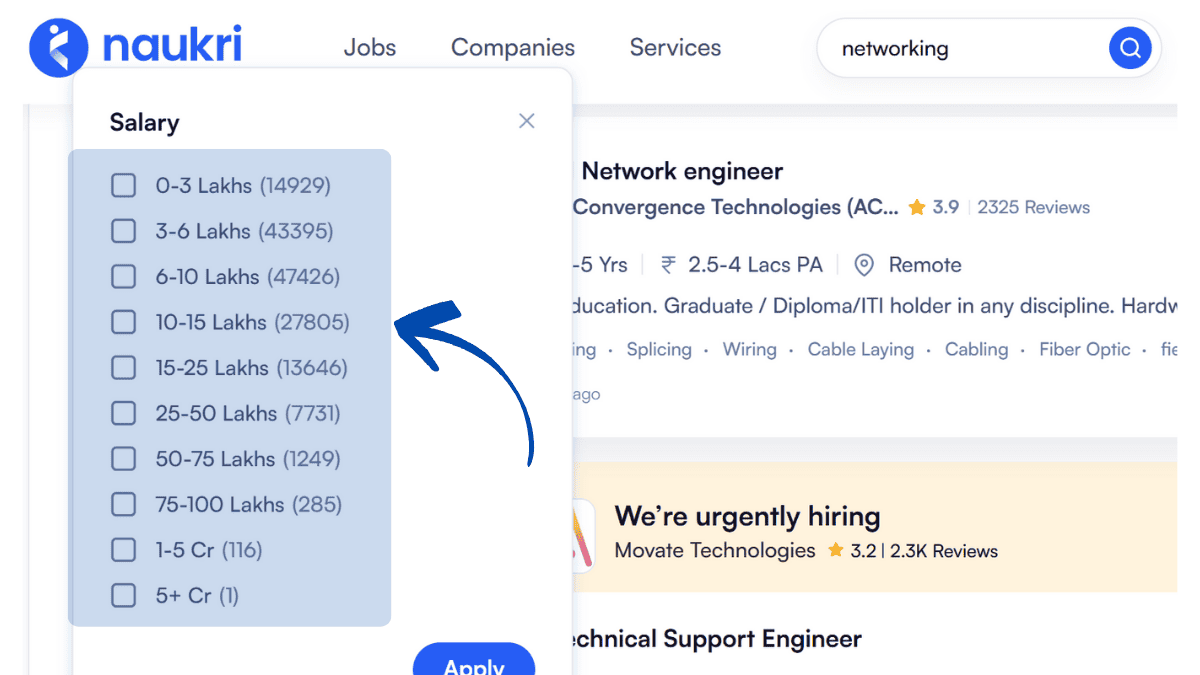Click the Convergence Technologies rating star
The image size is (1200, 675).
(917, 208)
